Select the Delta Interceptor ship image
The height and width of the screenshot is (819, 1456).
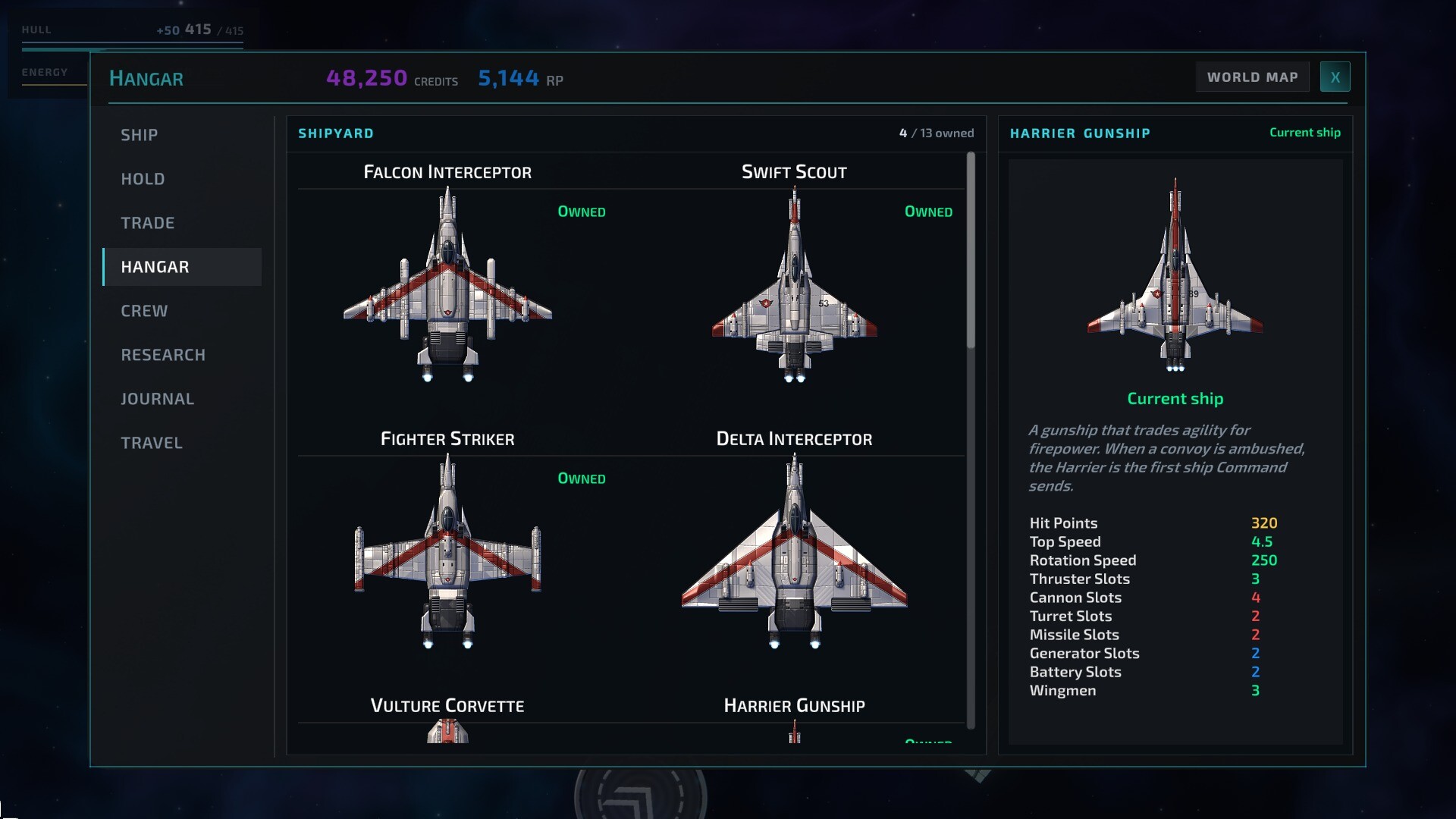[x=794, y=551]
